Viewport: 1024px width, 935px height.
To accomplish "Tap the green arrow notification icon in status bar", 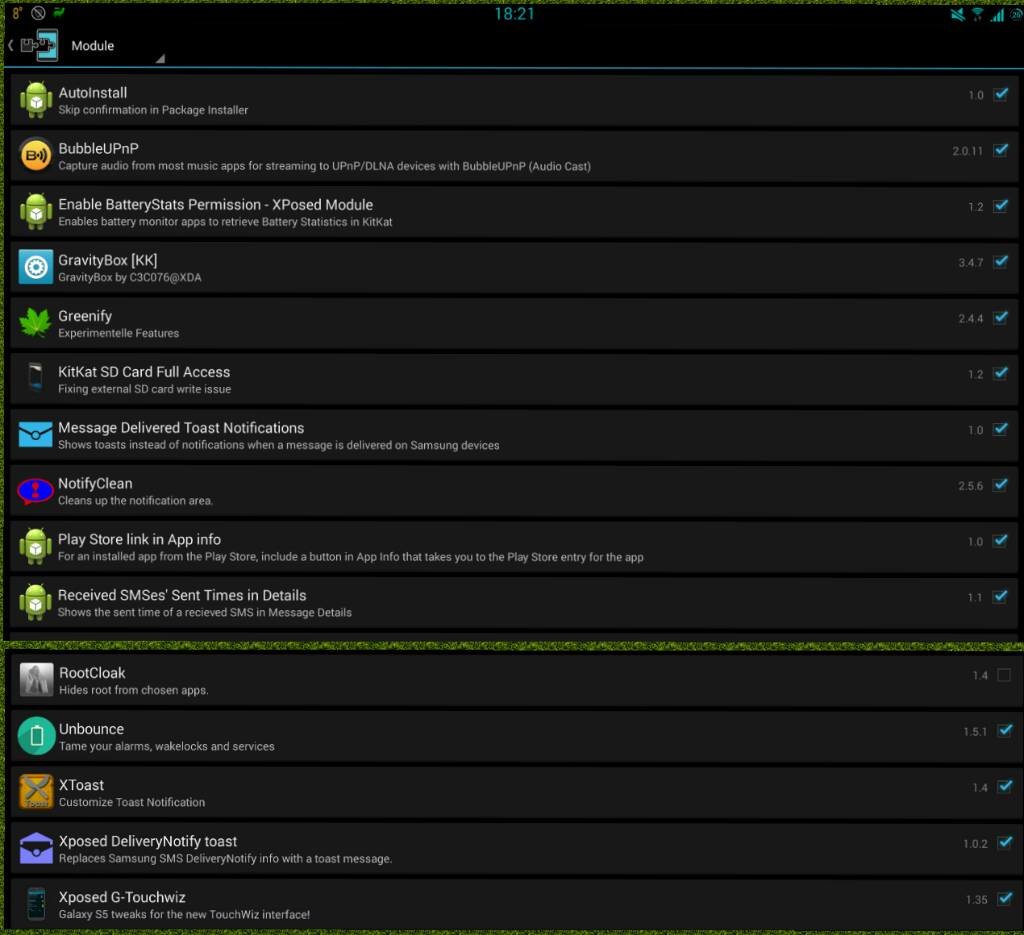I will click(x=59, y=12).
